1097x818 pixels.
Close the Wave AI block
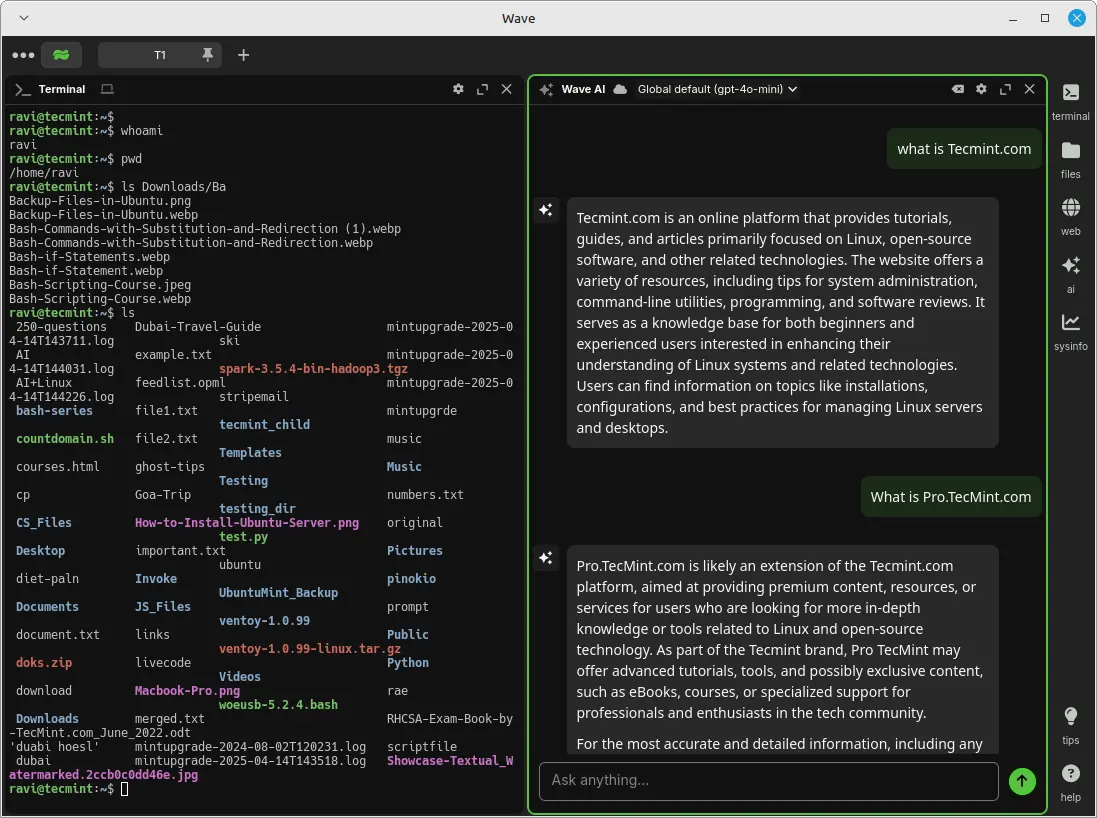(x=1029, y=89)
